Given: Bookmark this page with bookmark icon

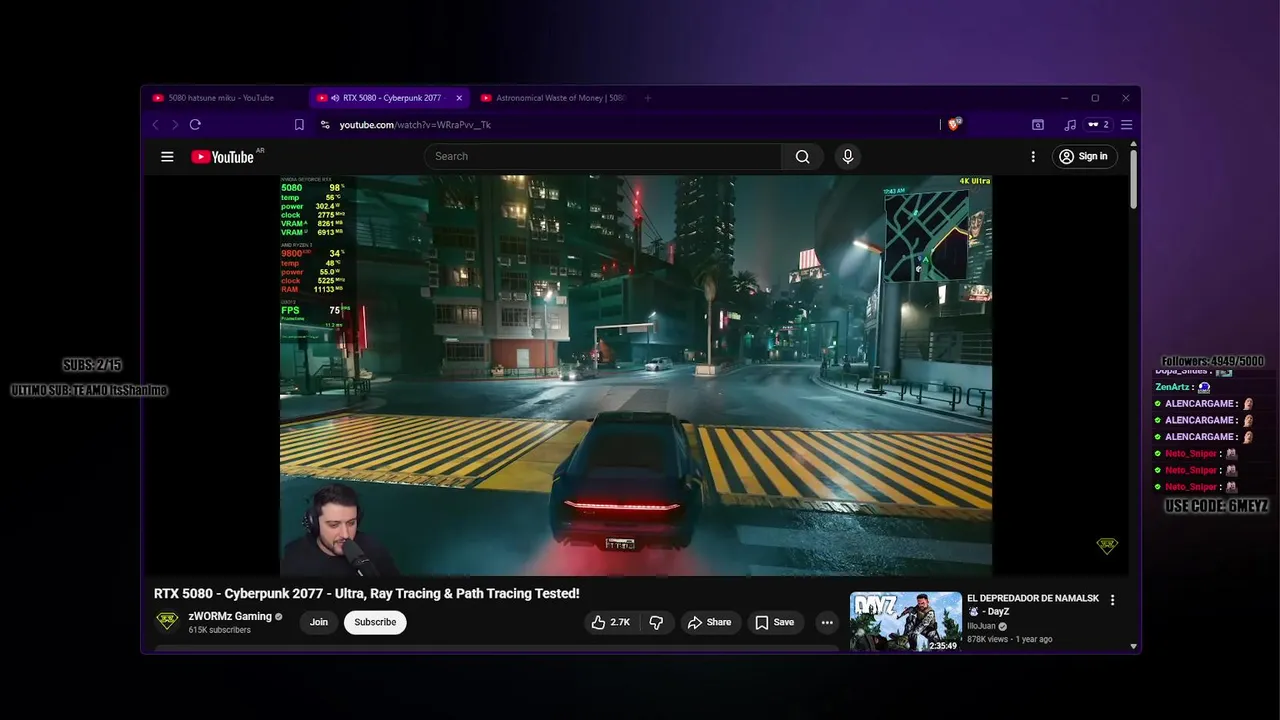Looking at the screenshot, I should [299, 125].
